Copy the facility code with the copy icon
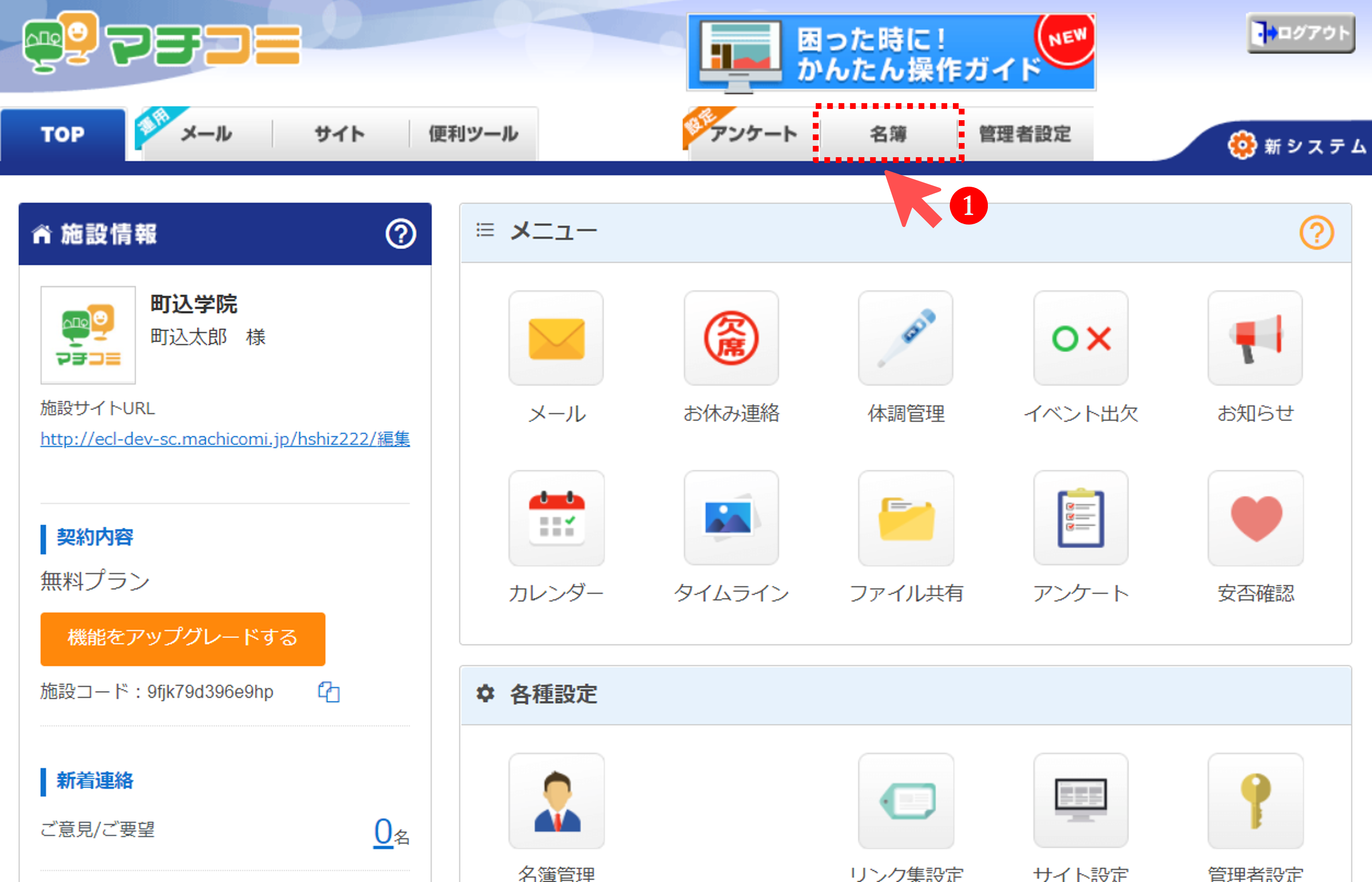1372x882 pixels. coord(329,692)
